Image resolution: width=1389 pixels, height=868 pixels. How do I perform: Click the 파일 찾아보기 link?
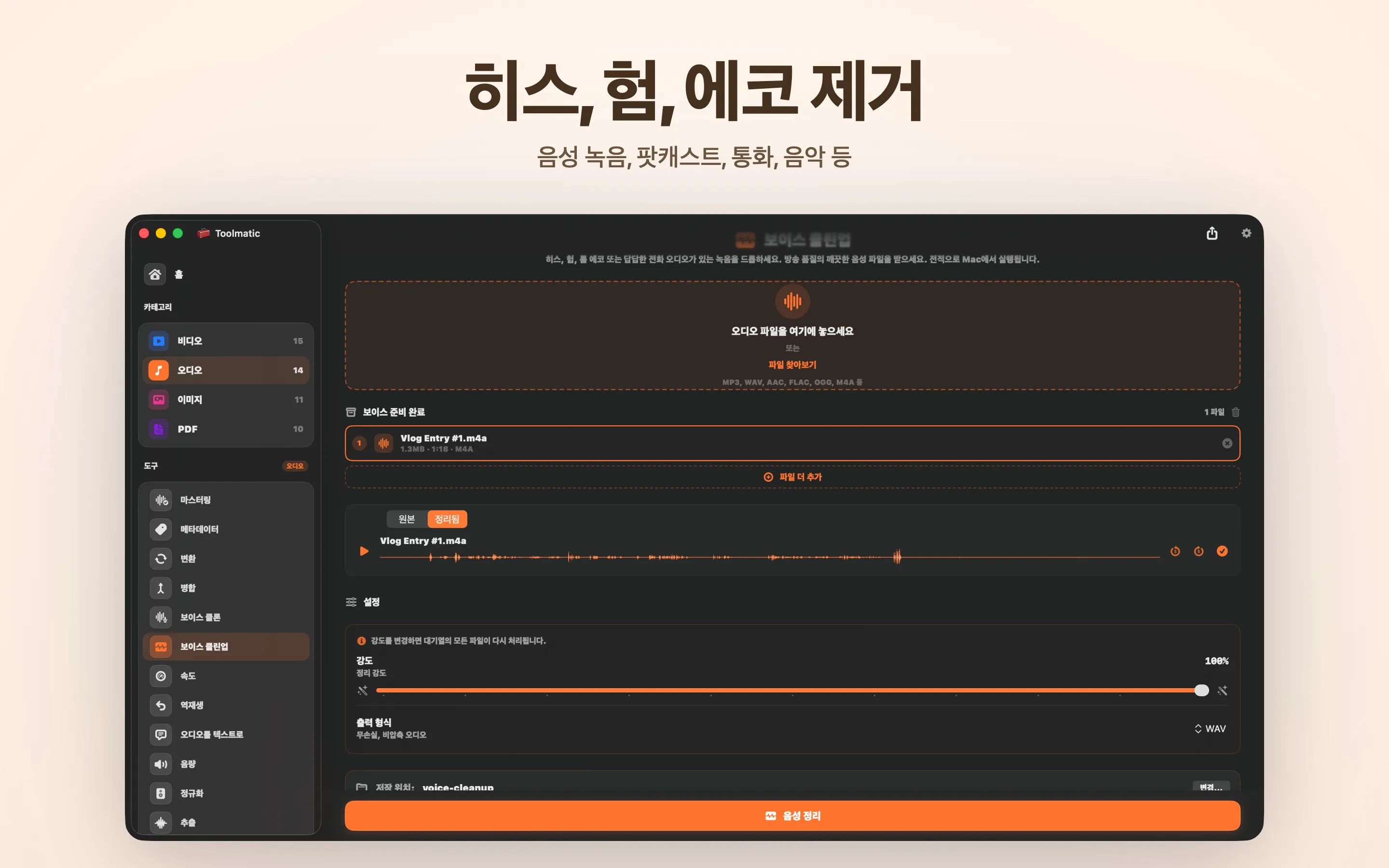click(792, 365)
